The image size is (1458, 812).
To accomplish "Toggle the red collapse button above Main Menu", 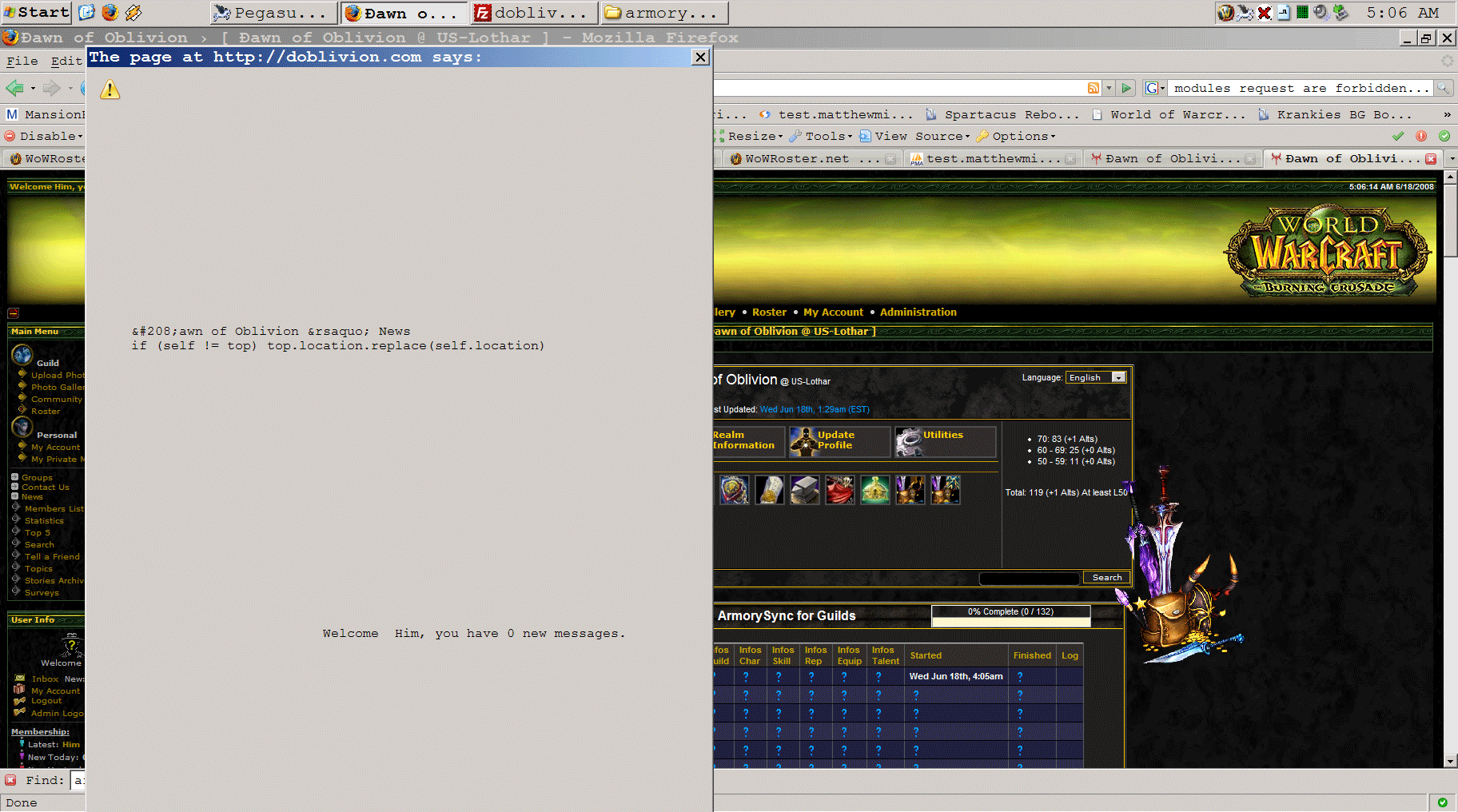I will 13,313.
